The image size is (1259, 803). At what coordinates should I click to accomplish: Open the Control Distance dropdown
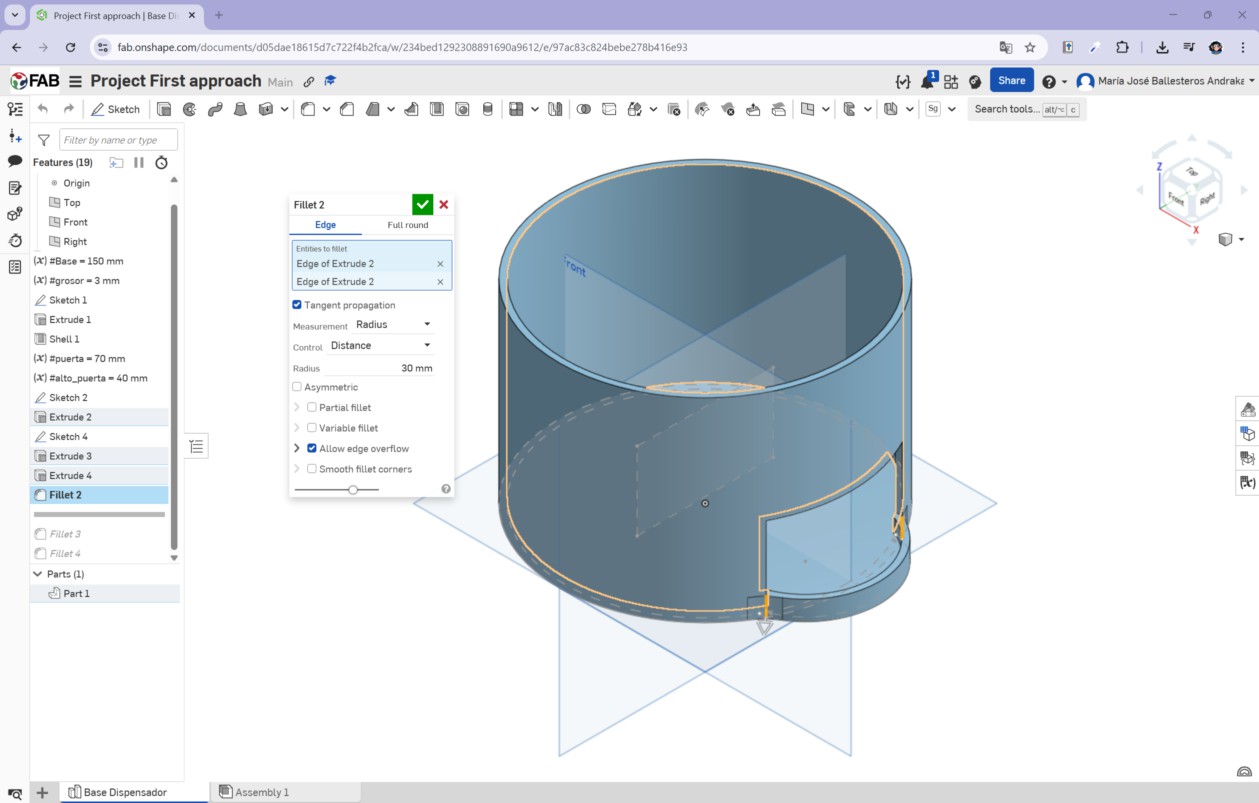pyautogui.click(x=380, y=346)
